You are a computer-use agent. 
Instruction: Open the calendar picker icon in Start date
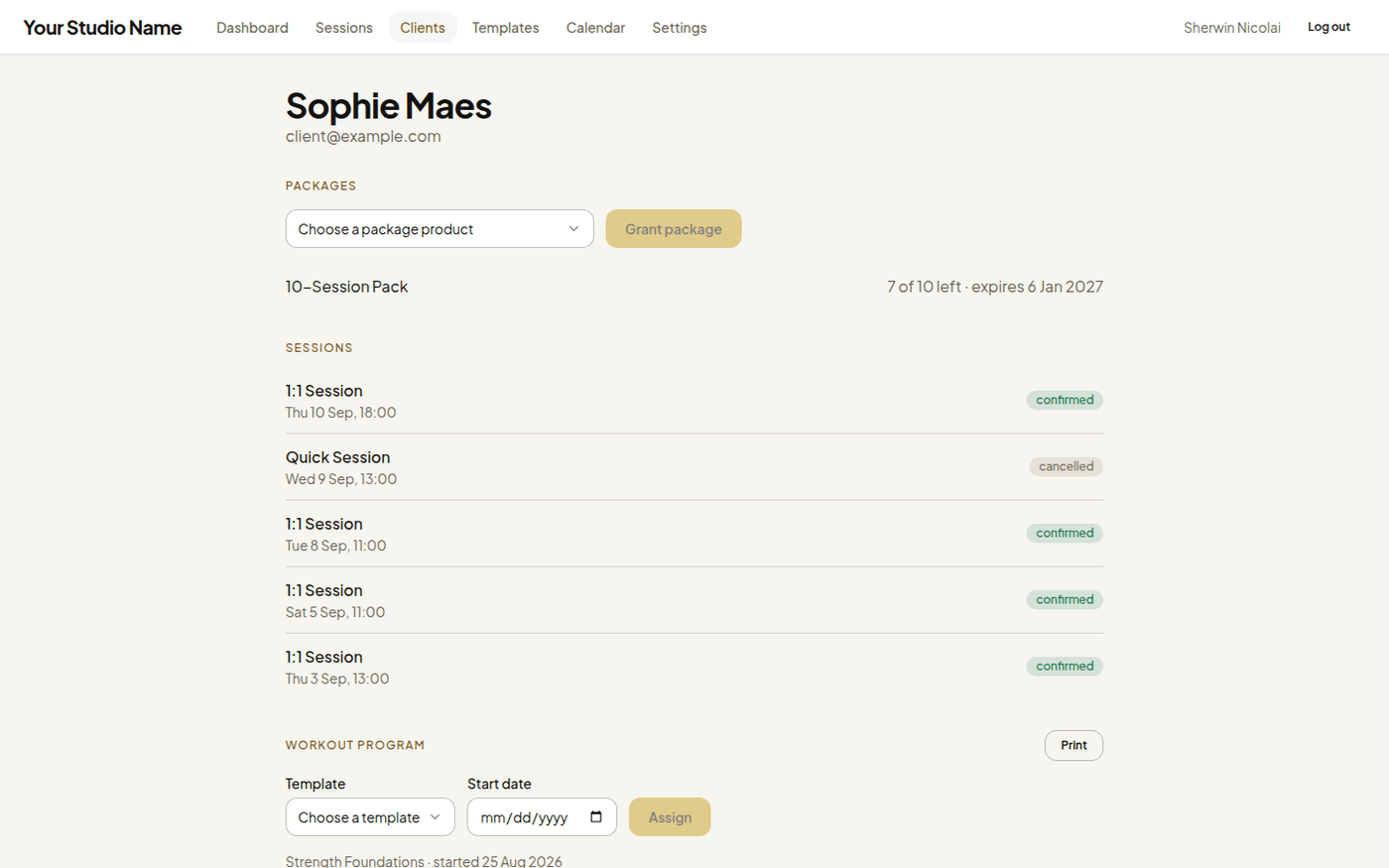[x=596, y=817]
